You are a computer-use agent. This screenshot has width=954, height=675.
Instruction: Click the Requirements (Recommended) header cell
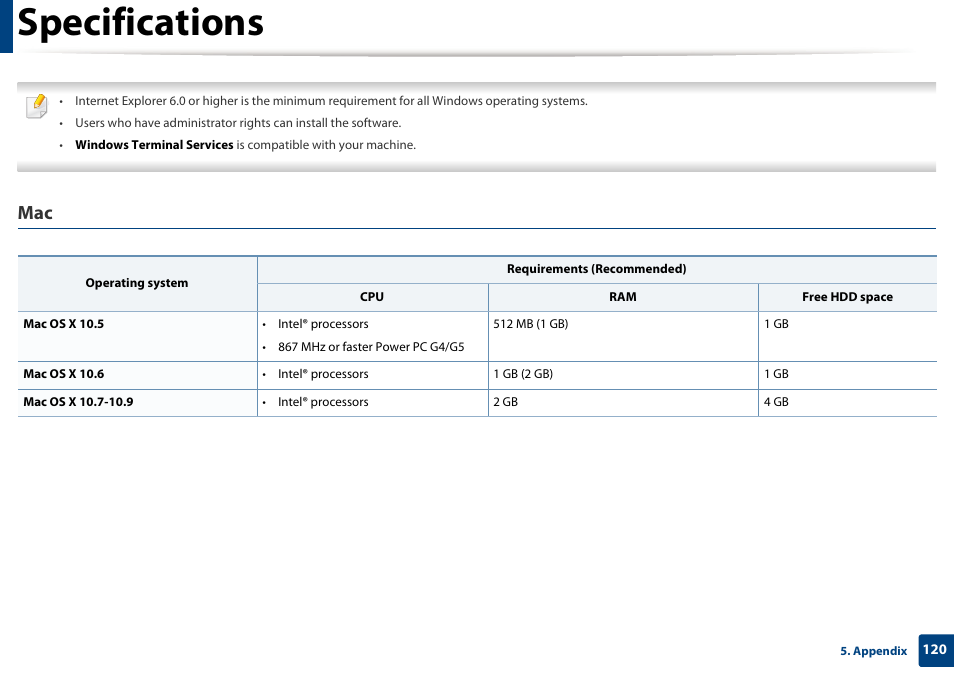coord(596,268)
